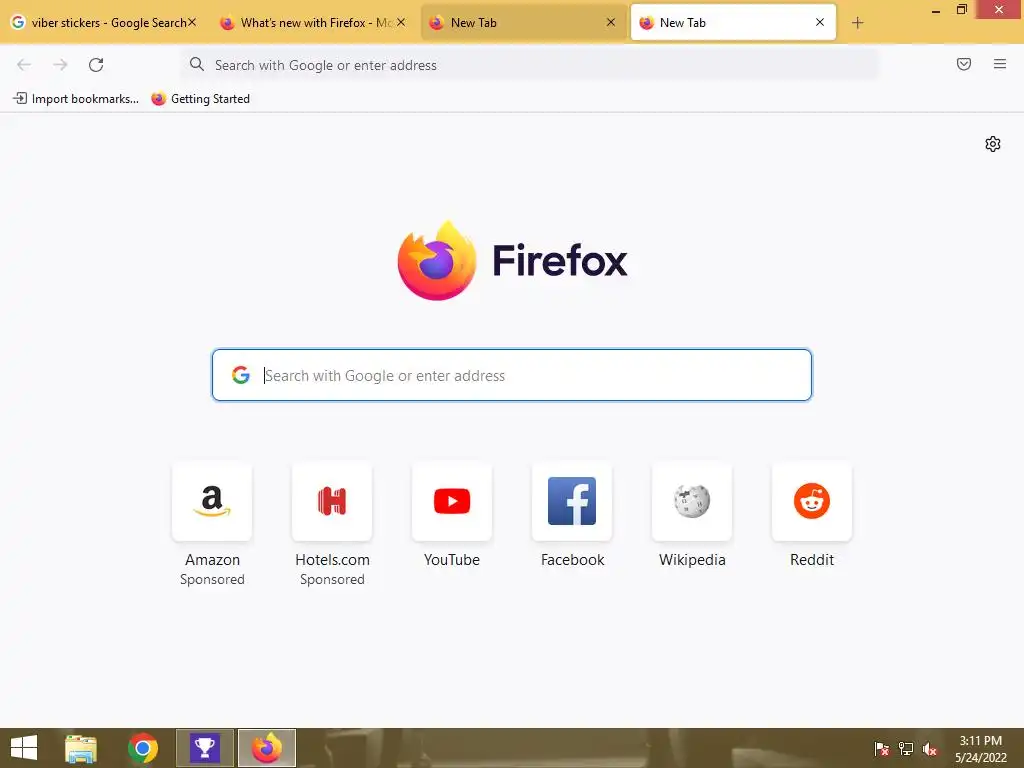Open the Hotels.com sponsored shortcut tile
The width and height of the screenshot is (1024, 768).
(332, 502)
